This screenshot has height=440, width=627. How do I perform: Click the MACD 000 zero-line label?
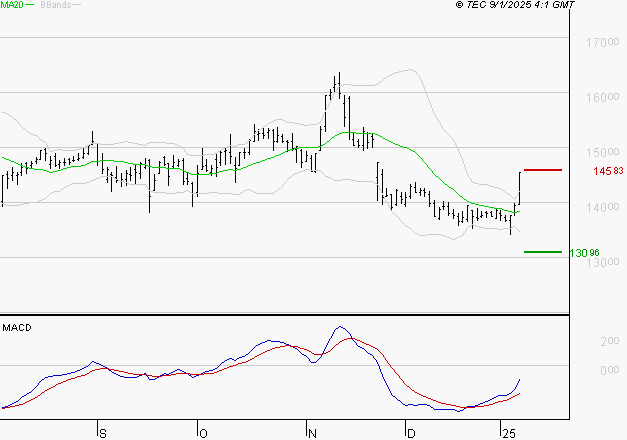[x=610, y=370]
